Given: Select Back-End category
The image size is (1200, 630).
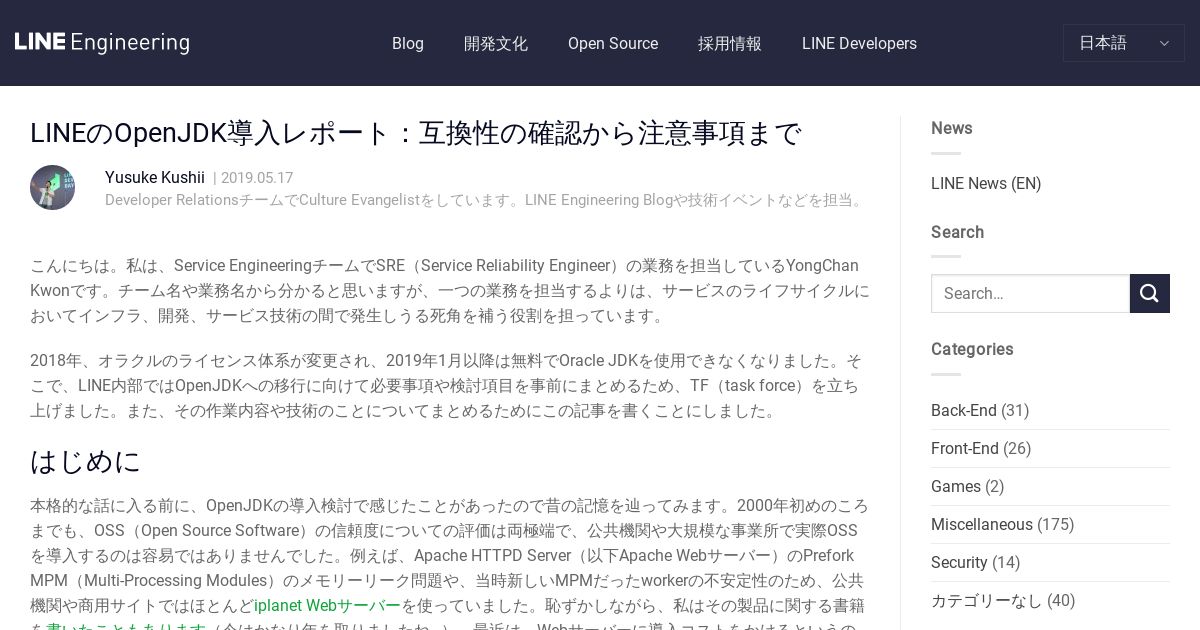Looking at the screenshot, I should (964, 410).
